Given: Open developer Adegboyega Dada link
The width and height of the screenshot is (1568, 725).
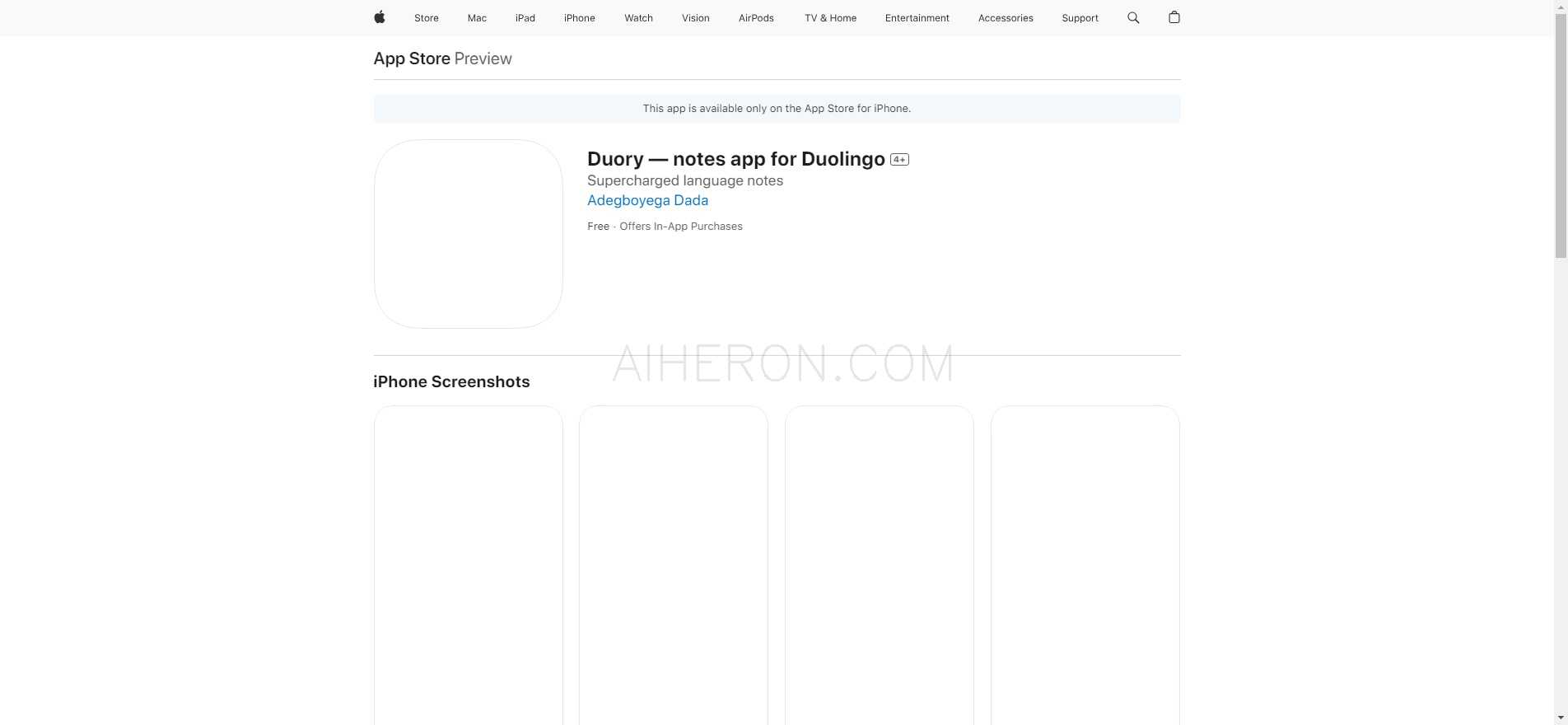Looking at the screenshot, I should 647,200.
